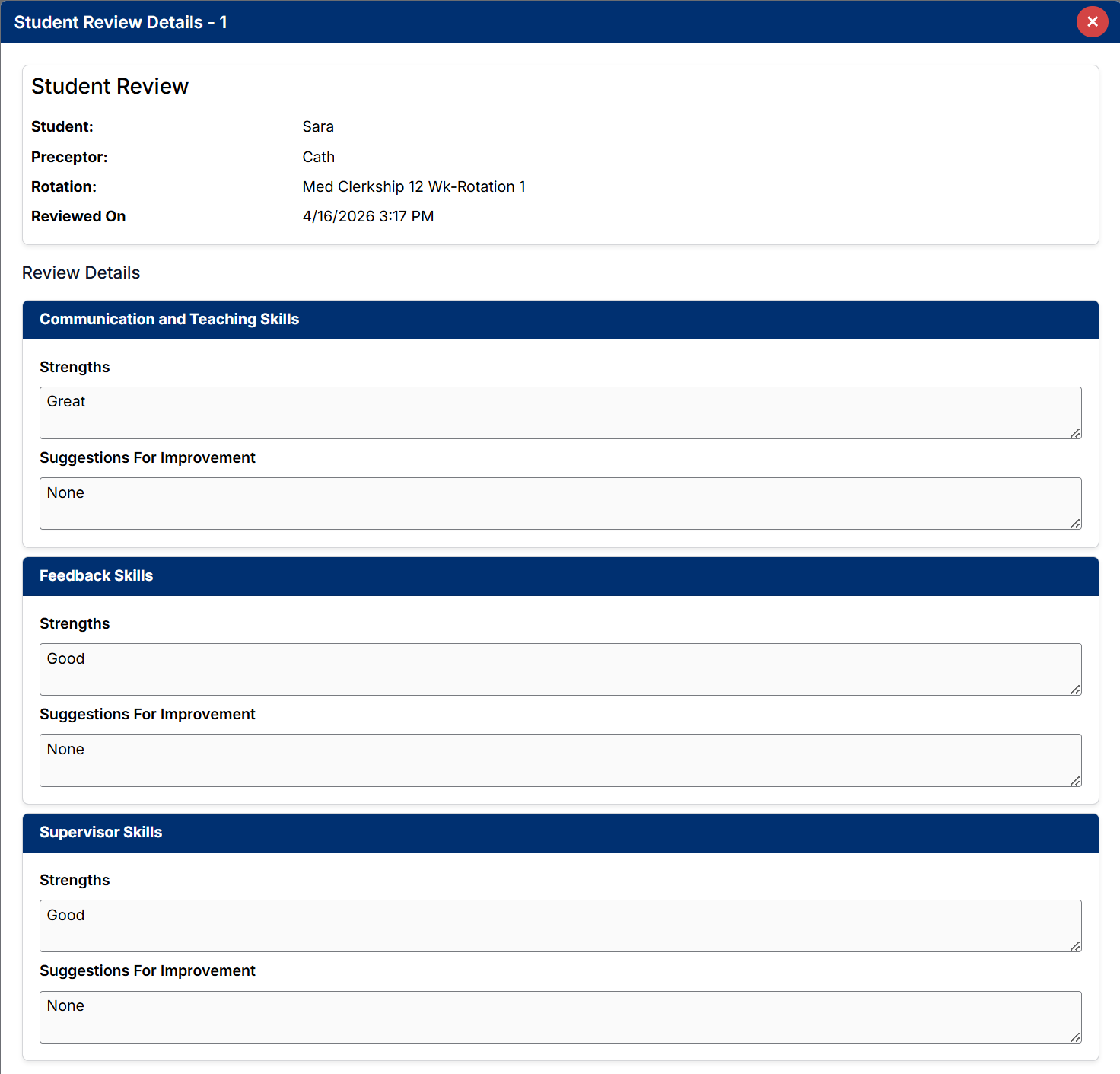This screenshot has width=1120, height=1074.
Task: Click the resize handle on the bottom None field
Action: tap(1075, 1038)
